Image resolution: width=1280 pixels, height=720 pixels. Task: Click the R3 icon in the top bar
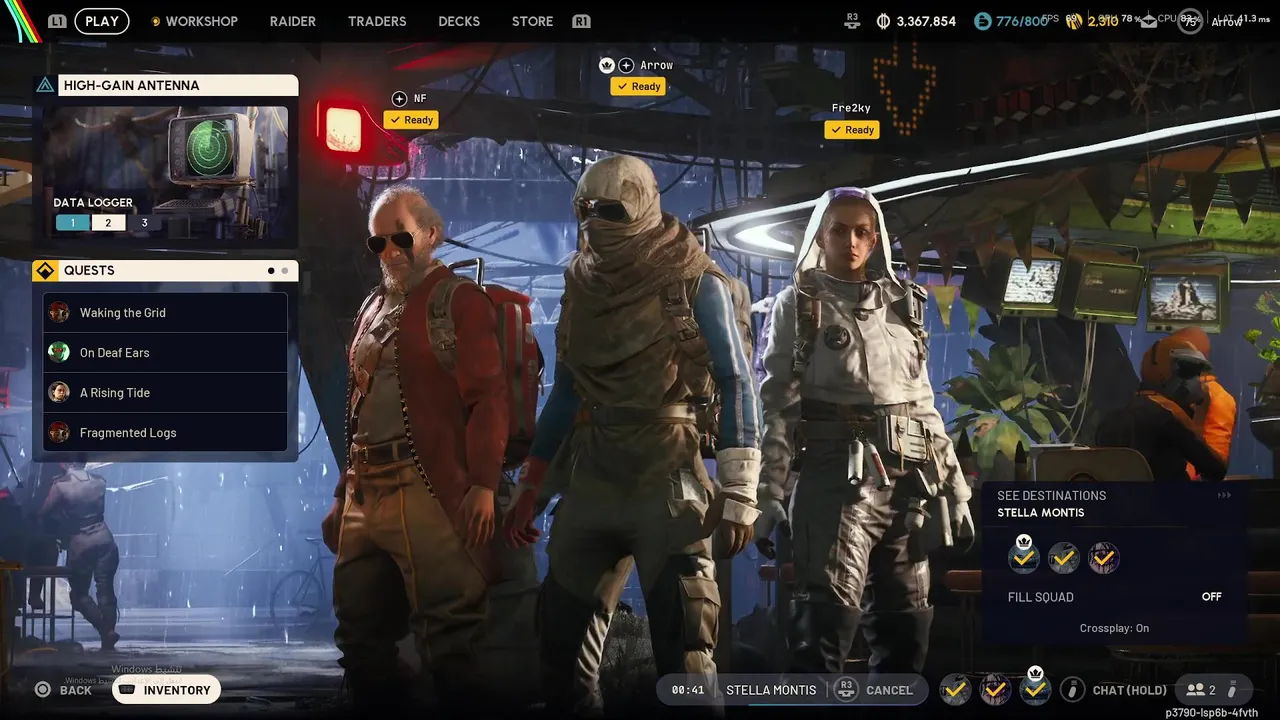(852, 20)
